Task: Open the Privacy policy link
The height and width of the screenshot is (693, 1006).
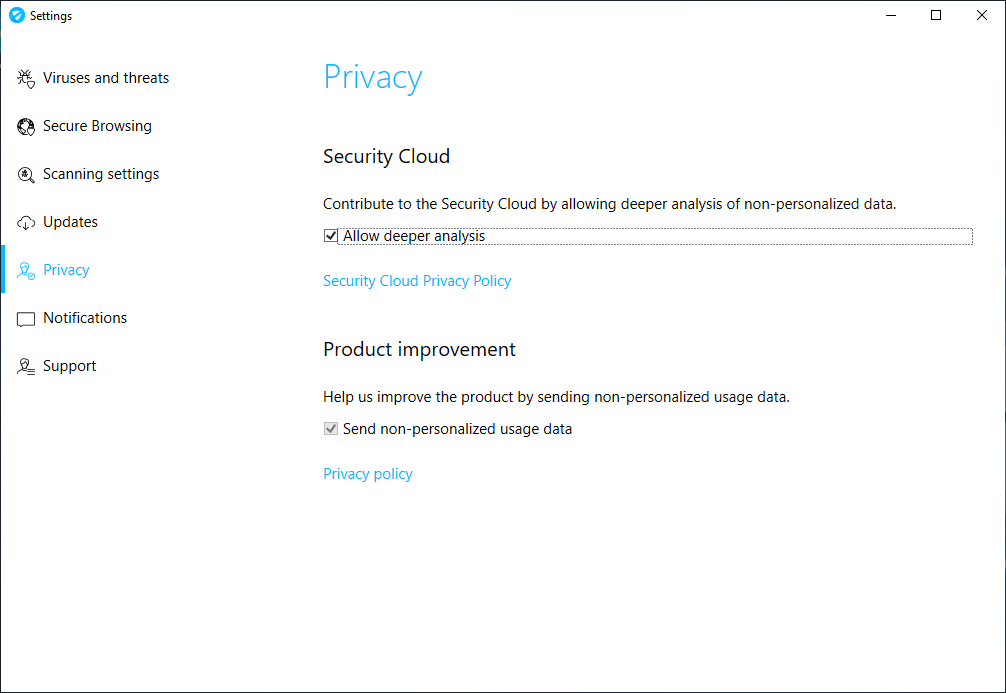Action: 368,474
